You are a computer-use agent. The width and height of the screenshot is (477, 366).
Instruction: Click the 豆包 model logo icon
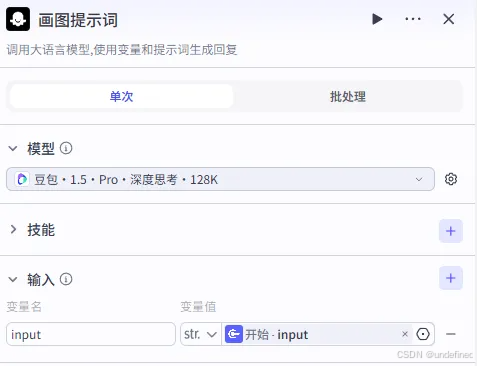click(22, 179)
